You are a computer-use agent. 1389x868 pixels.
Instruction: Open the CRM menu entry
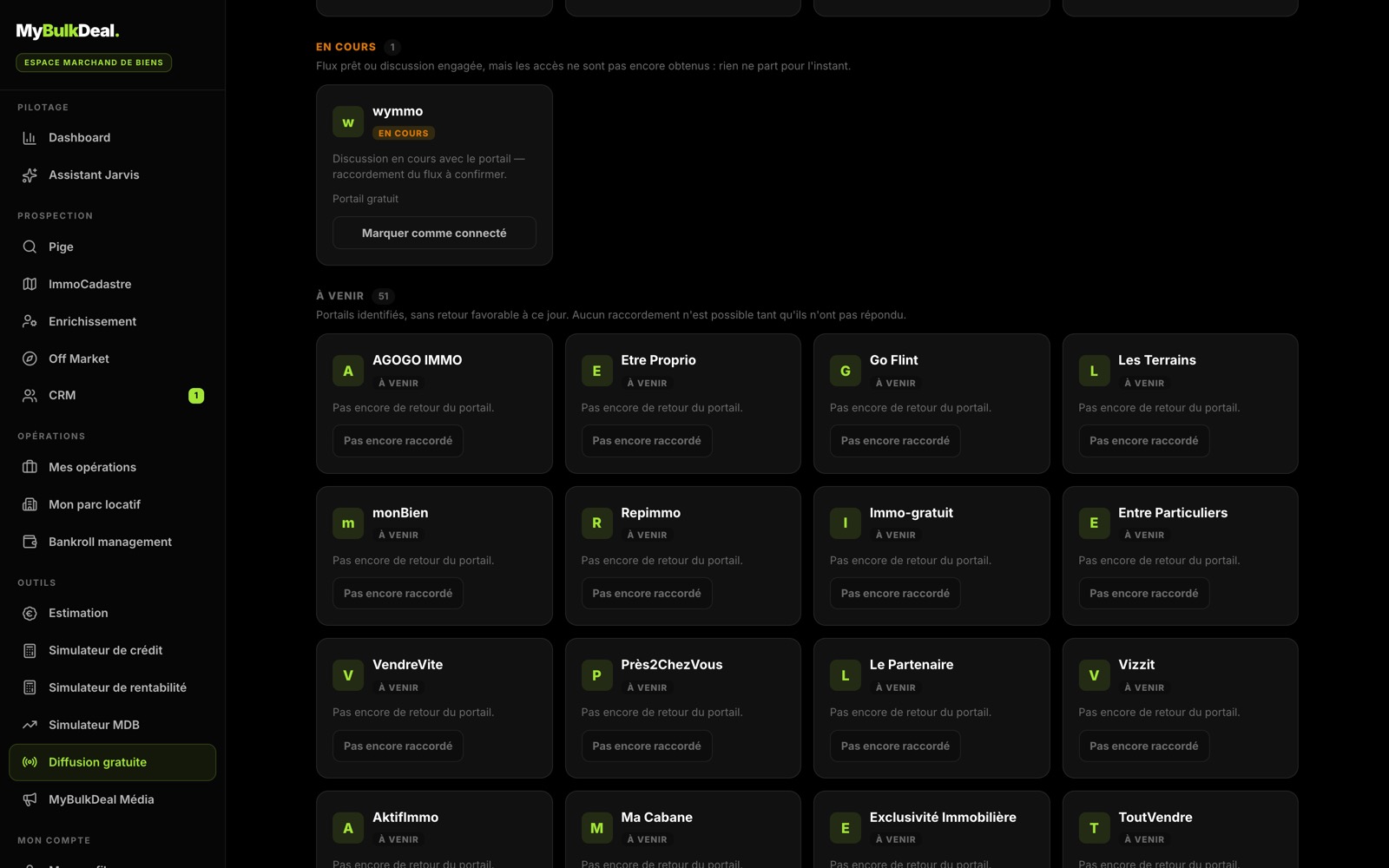[x=113, y=396]
